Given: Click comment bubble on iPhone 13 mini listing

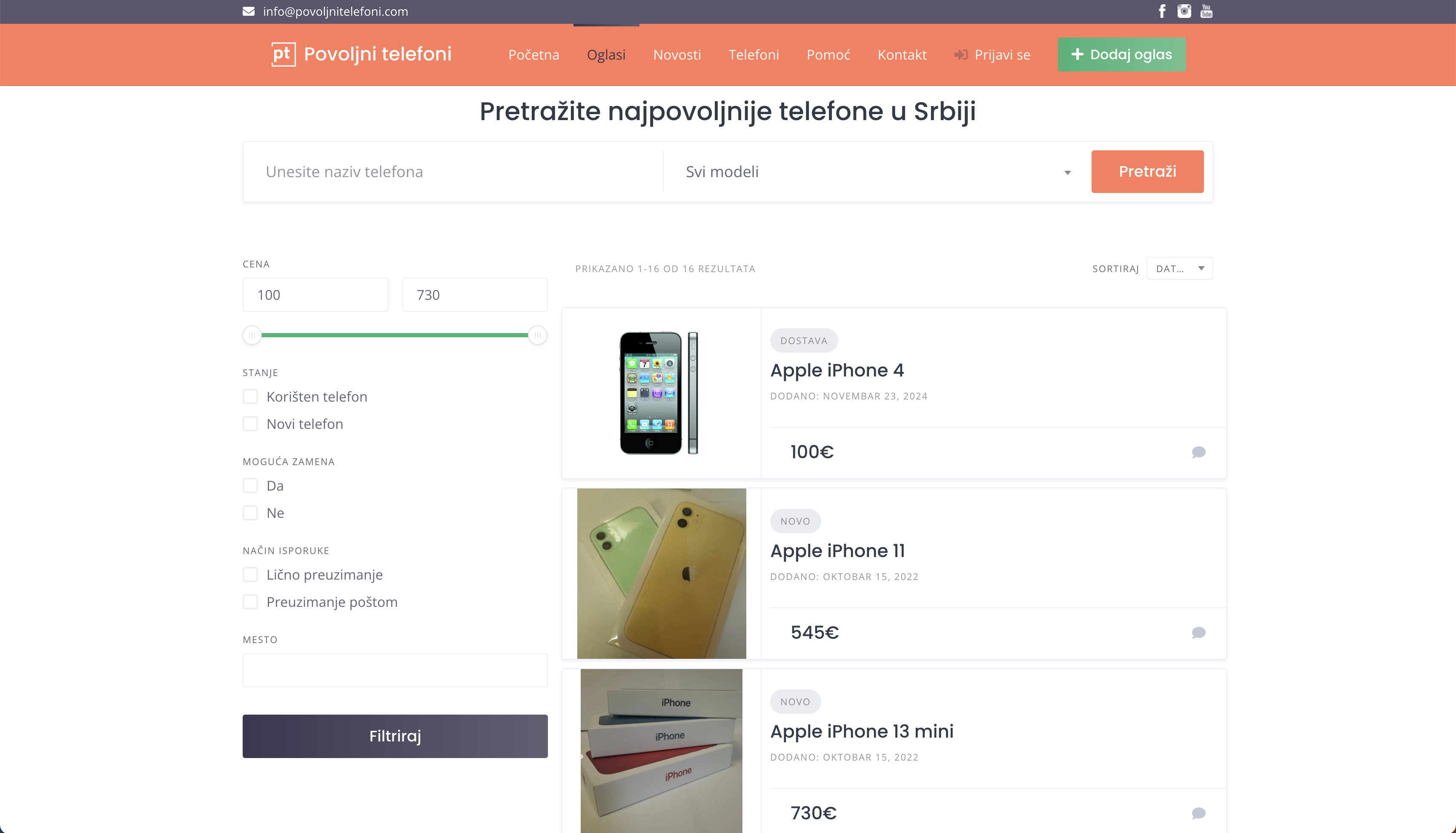Looking at the screenshot, I should (x=1199, y=813).
